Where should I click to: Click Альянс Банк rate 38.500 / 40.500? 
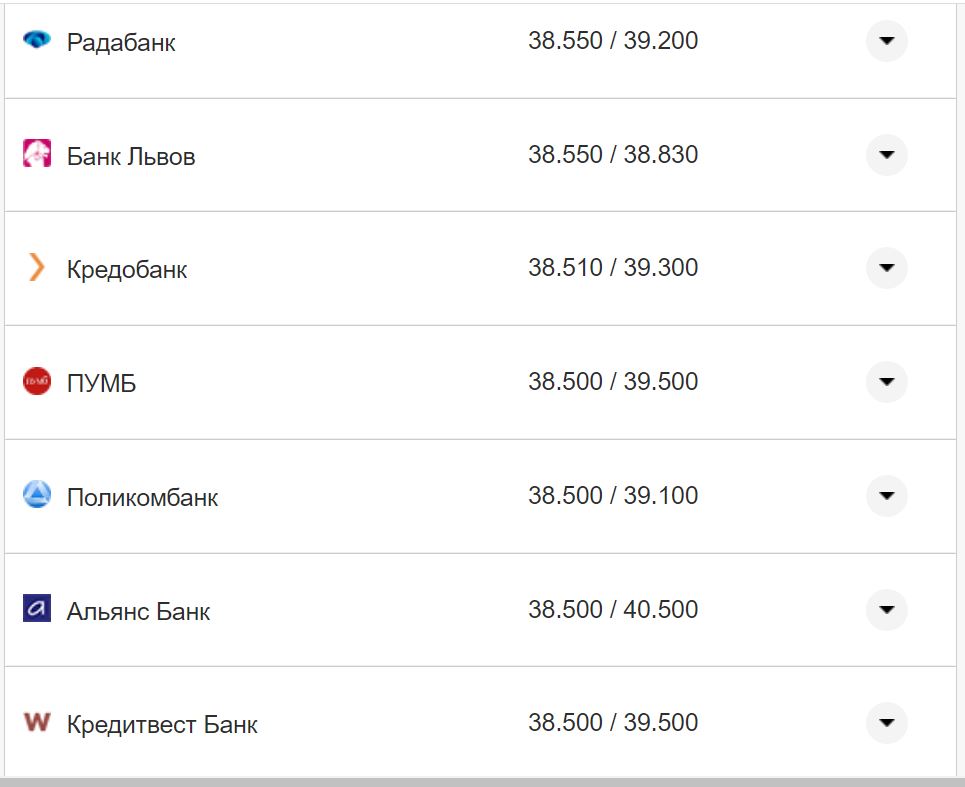click(x=613, y=609)
